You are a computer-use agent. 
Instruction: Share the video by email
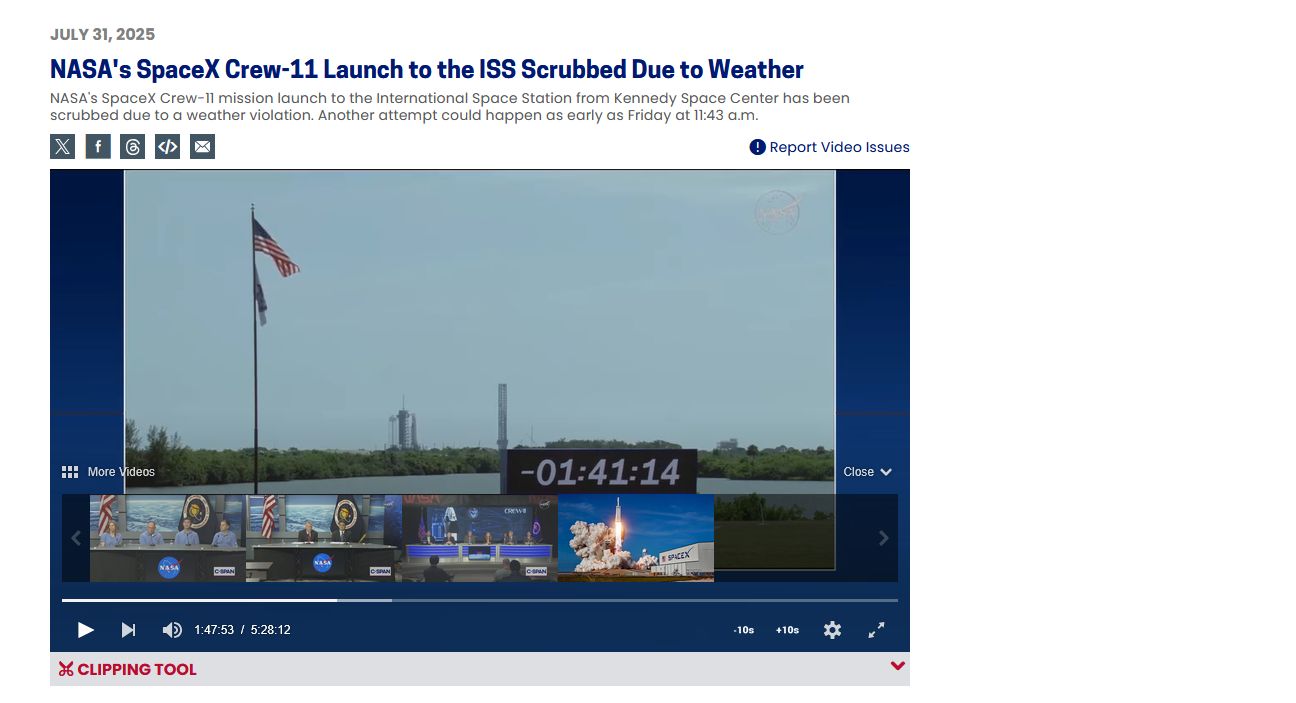point(202,147)
